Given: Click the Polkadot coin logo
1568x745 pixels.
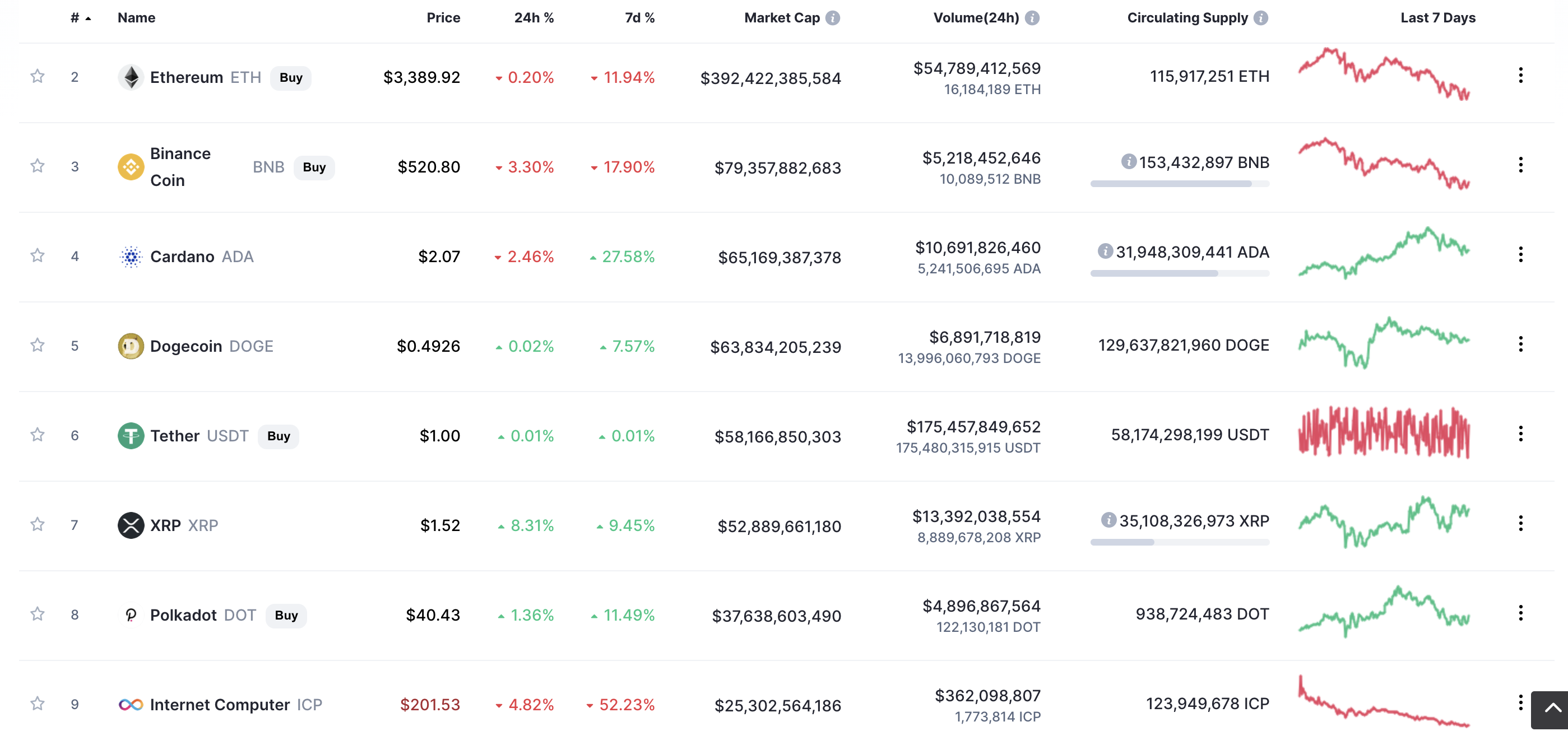Looking at the screenshot, I should point(131,614).
